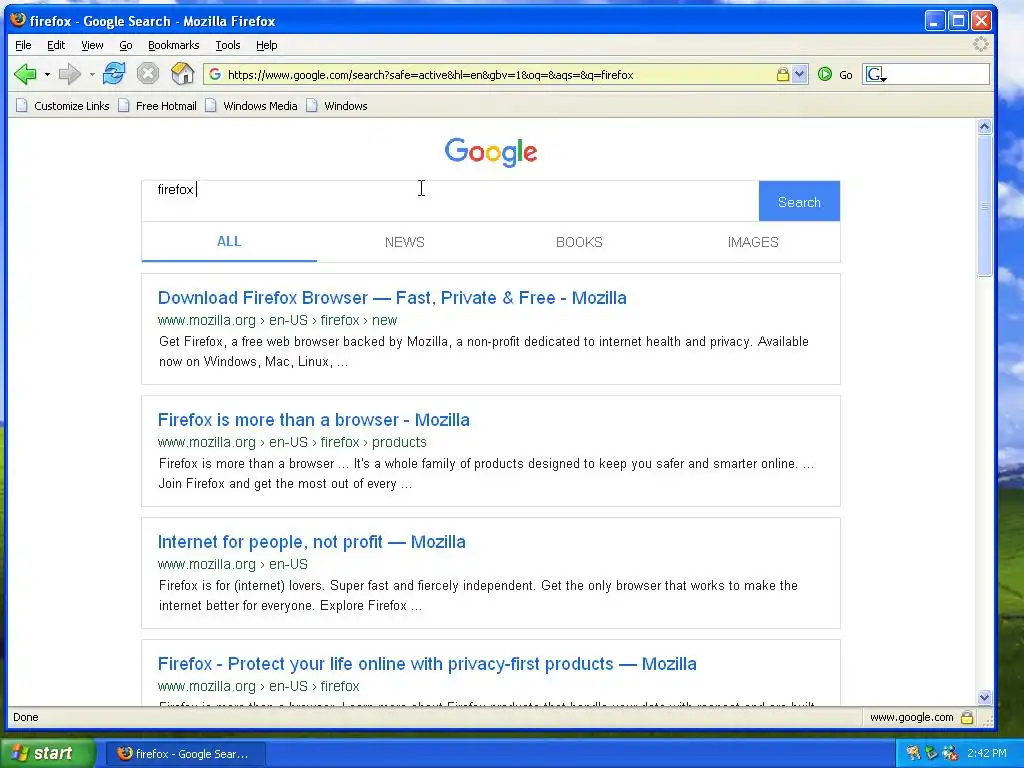Open Firefox - Protect your life online link
The image size is (1024, 768).
coord(427,664)
